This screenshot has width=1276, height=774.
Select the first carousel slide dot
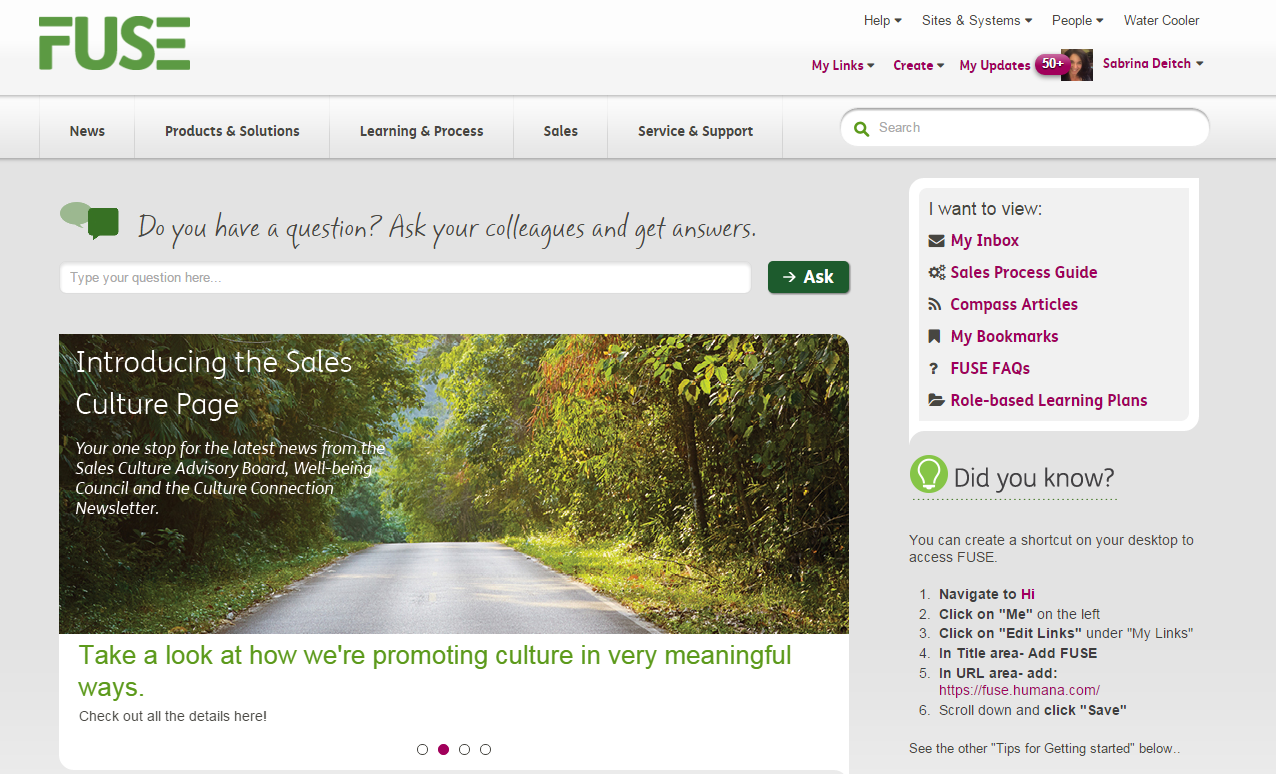point(422,749)
